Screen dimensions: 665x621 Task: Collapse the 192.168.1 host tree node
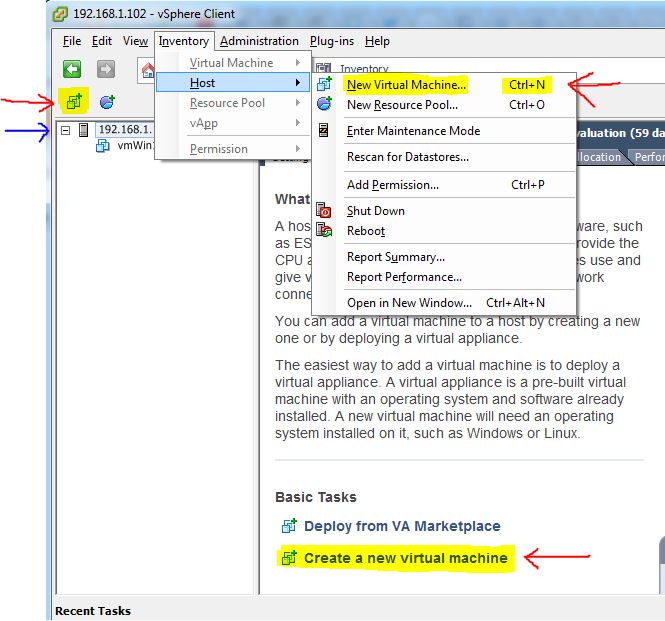(65, 130)
